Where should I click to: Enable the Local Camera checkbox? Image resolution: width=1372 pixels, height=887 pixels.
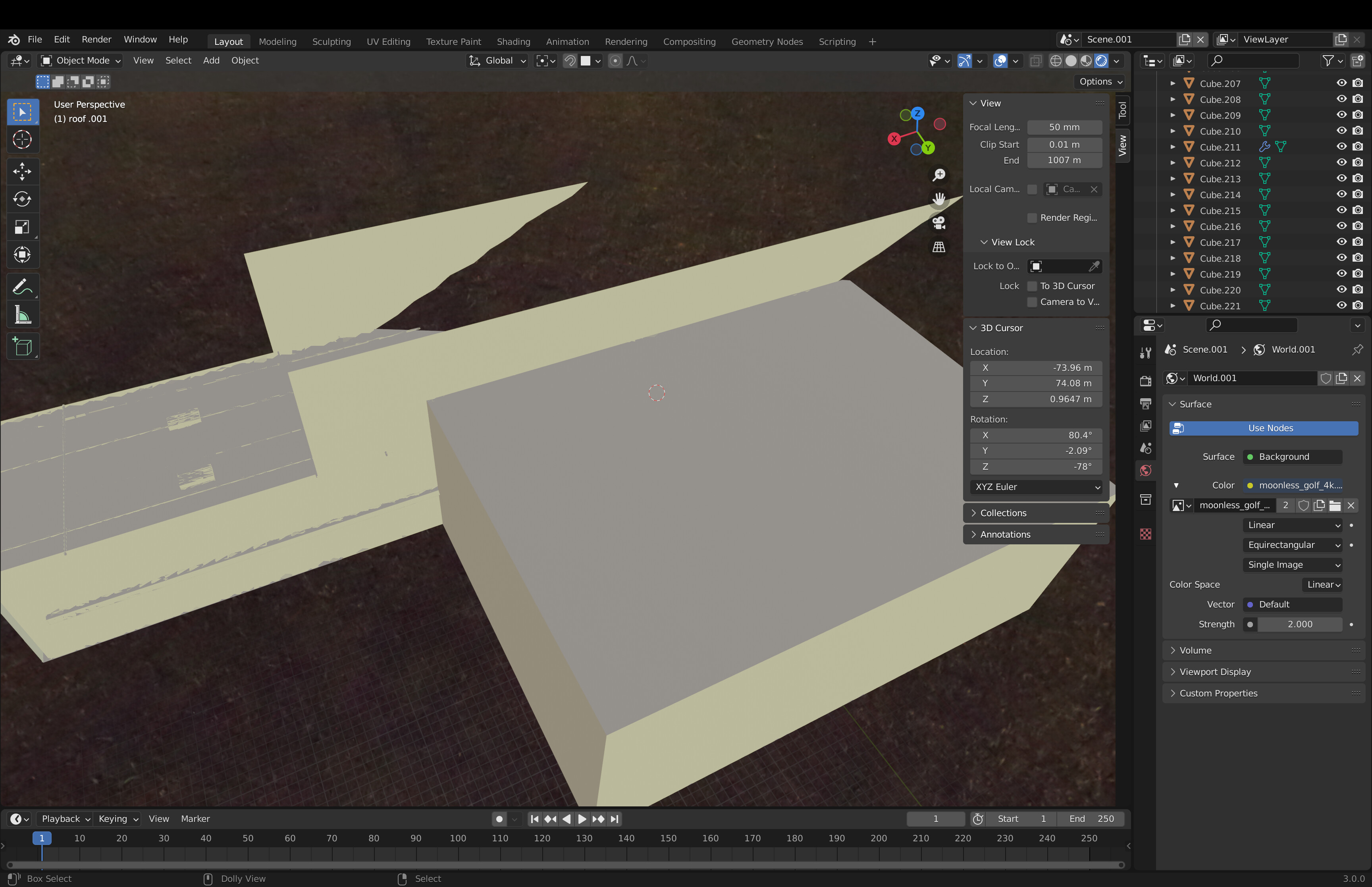coord(1032,189)
